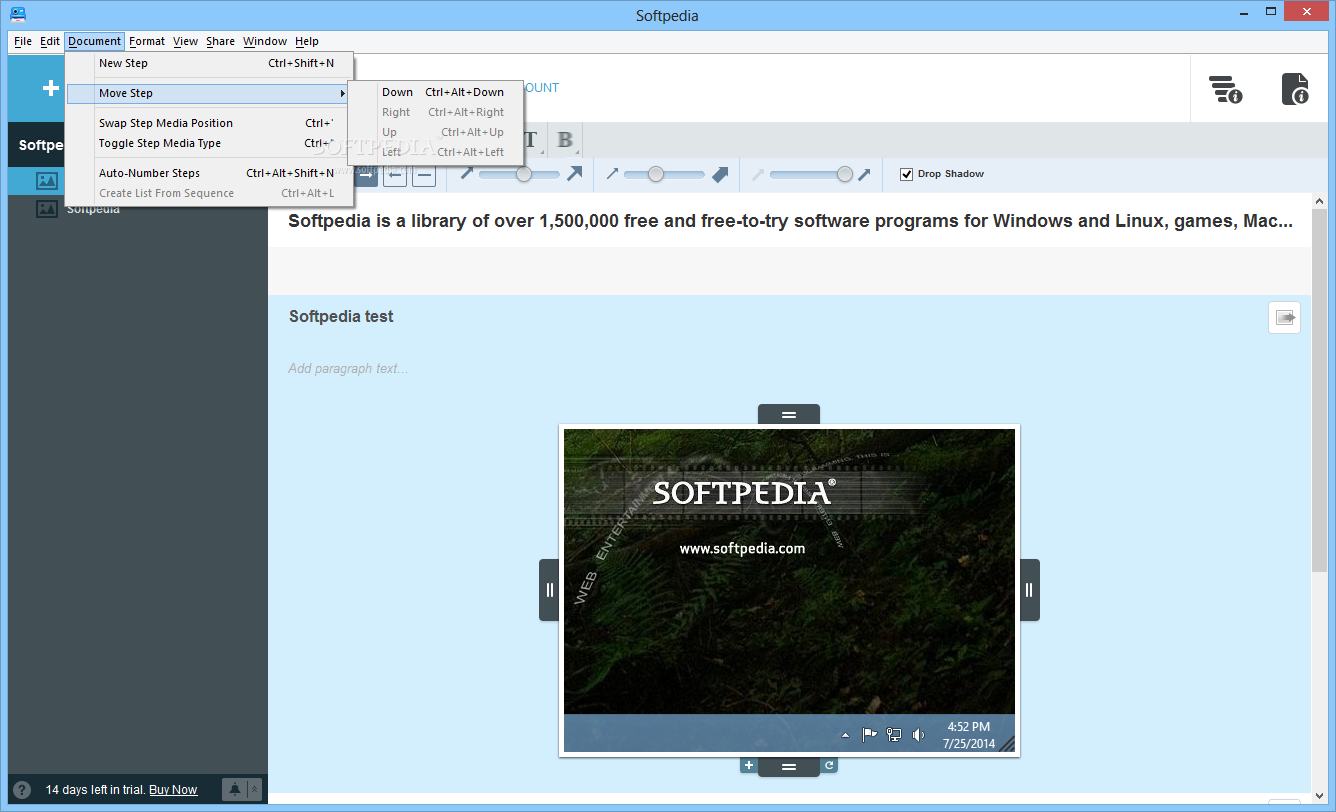This screenshot has height=812, width=1336.
Task: Choose Swap Step Media Position
Action: (x=210, y=123)
